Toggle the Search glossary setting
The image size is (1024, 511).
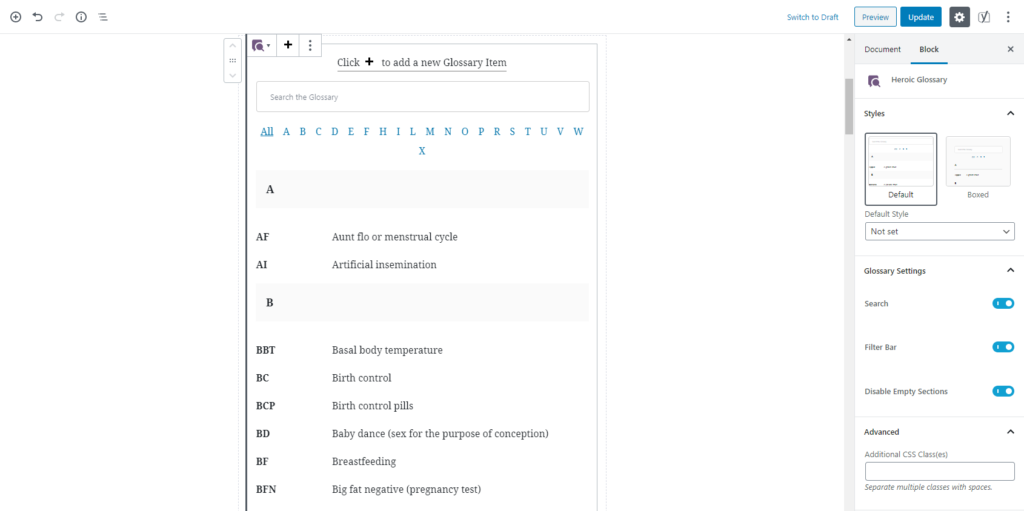point(1003,303)
